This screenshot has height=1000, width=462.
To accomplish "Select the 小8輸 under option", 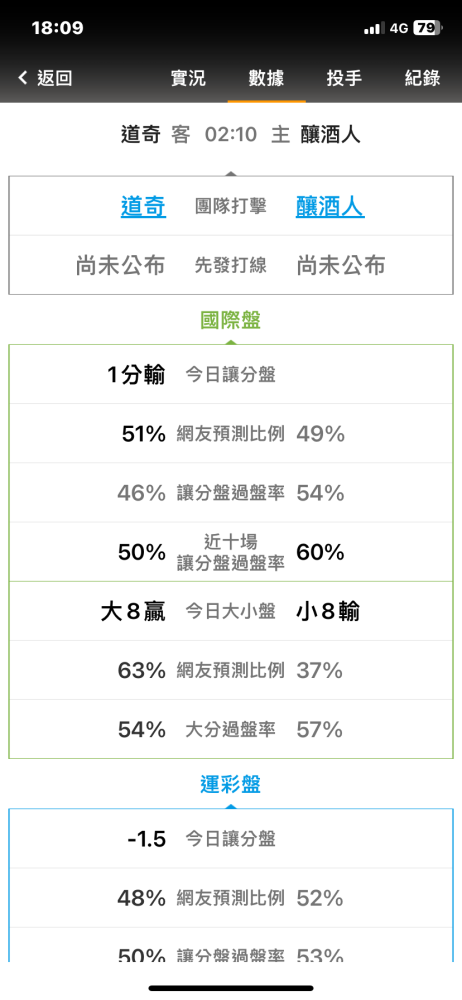I will pos(328,612).
